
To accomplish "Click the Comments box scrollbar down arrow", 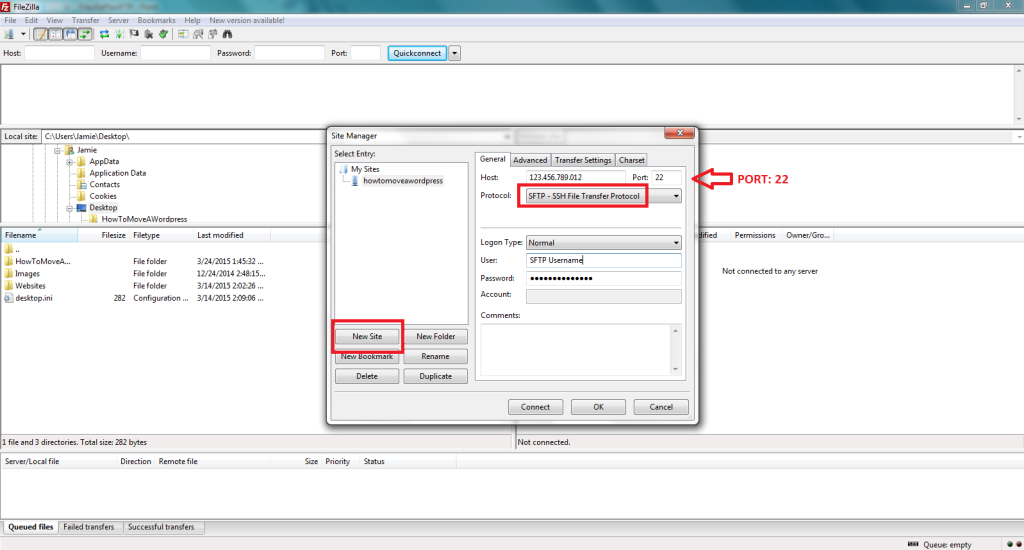I will point(676,369).
